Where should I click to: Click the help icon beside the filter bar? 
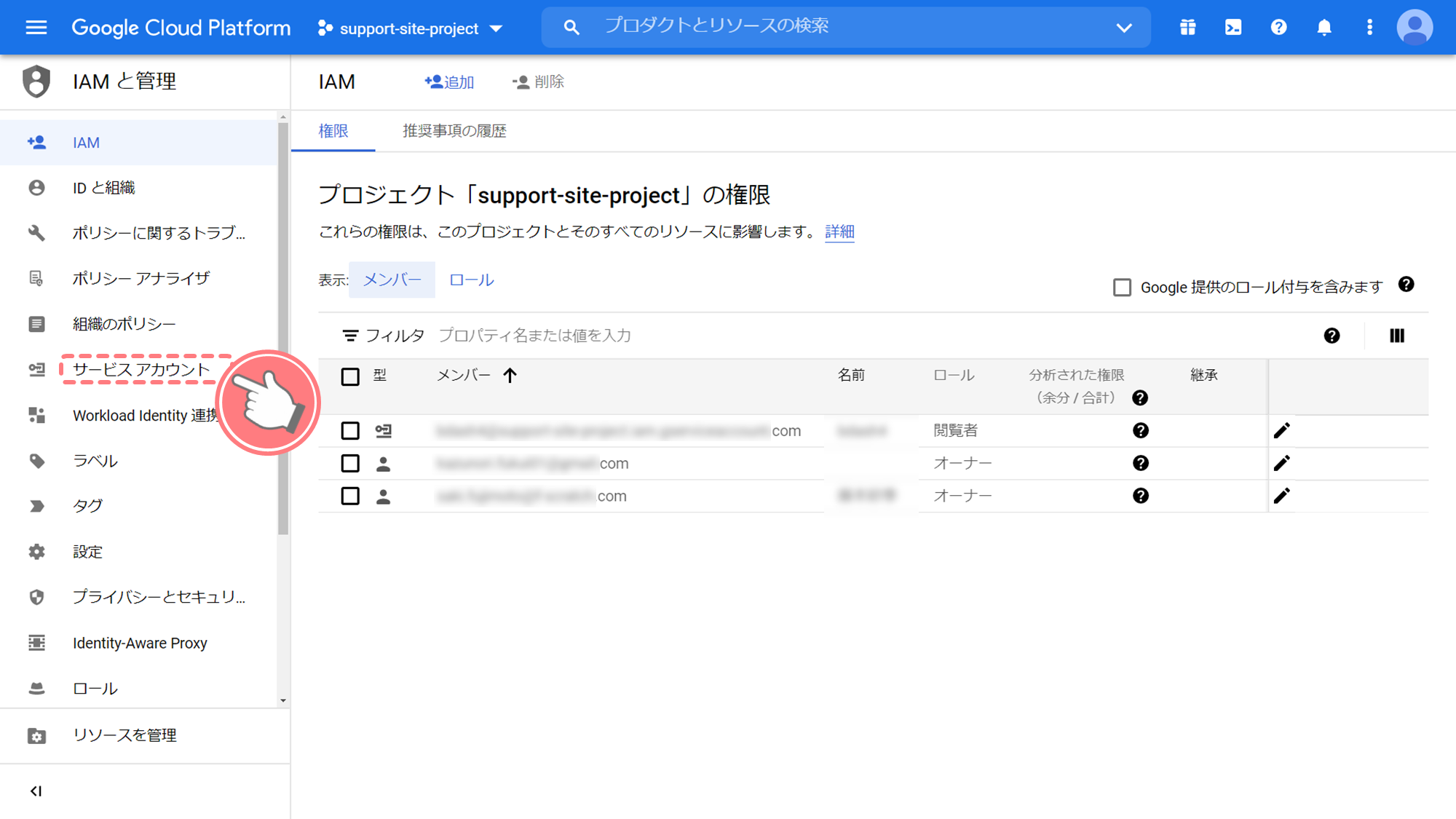click(x=1332, y=336)
